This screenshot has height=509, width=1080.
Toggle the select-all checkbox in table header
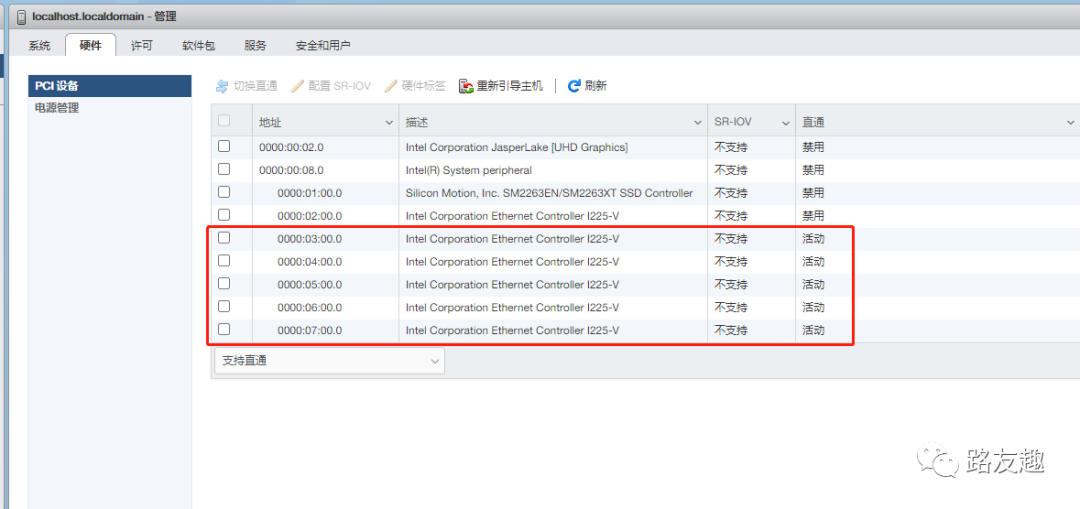[224, 121]
